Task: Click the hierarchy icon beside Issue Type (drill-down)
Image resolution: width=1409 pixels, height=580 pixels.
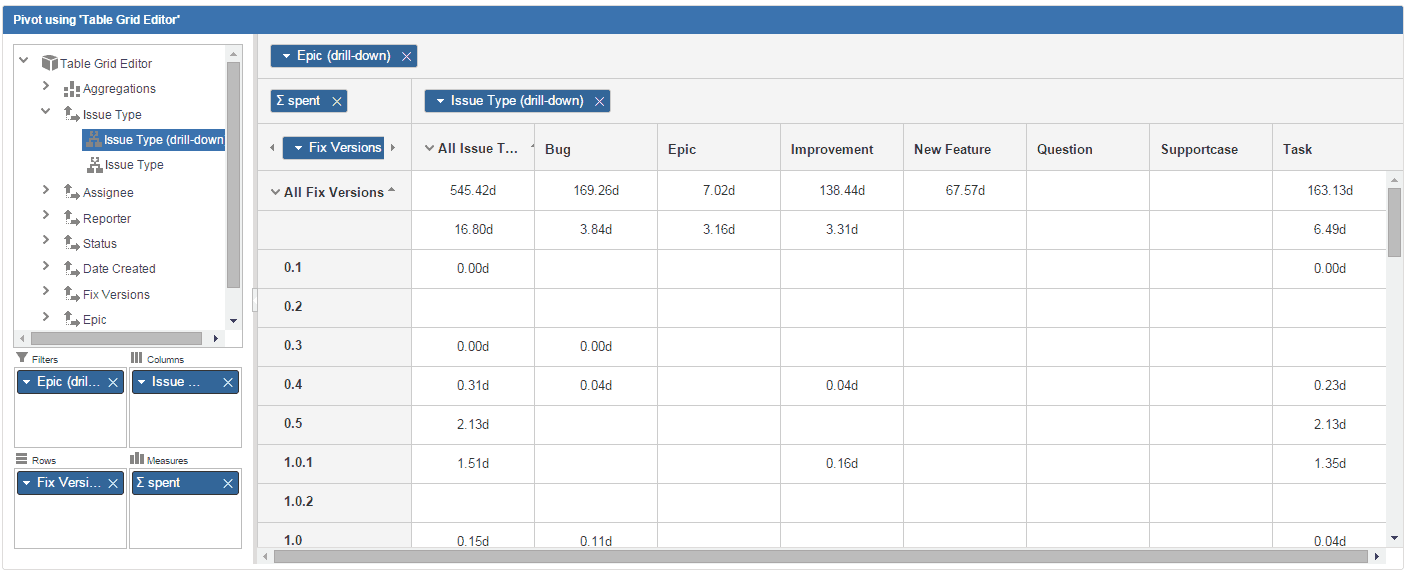Action: [92, 139]
